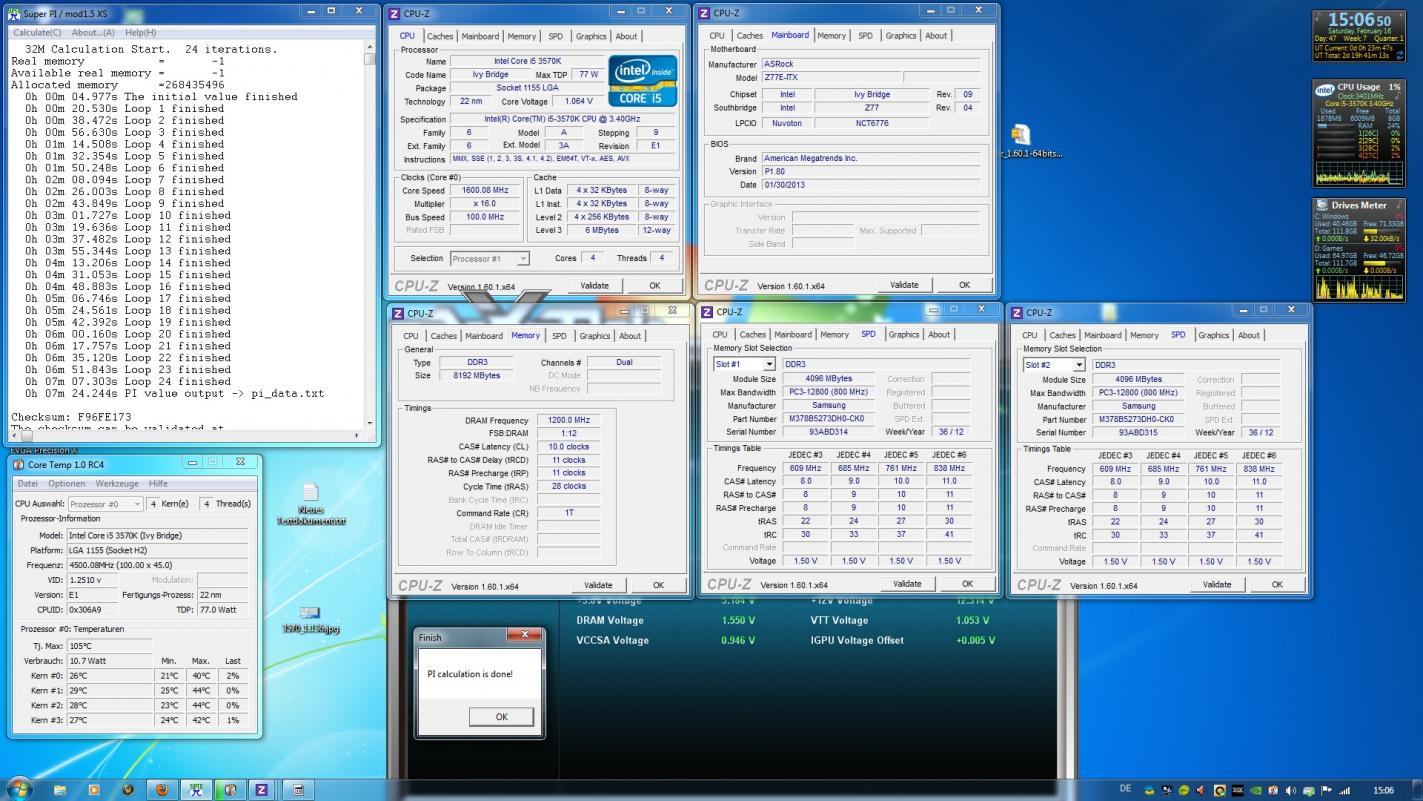Click OK in CPU-Z Slot #1 SPD window
The height and width of the screenshot is (801, 1423).
point(967,584)
